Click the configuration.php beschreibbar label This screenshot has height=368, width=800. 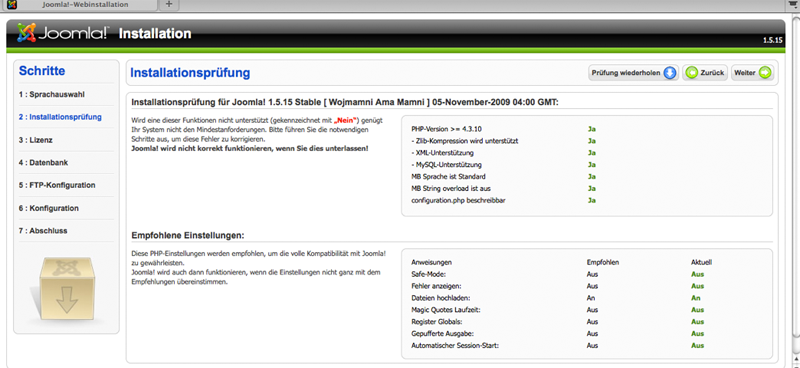[x=459, y=201]
